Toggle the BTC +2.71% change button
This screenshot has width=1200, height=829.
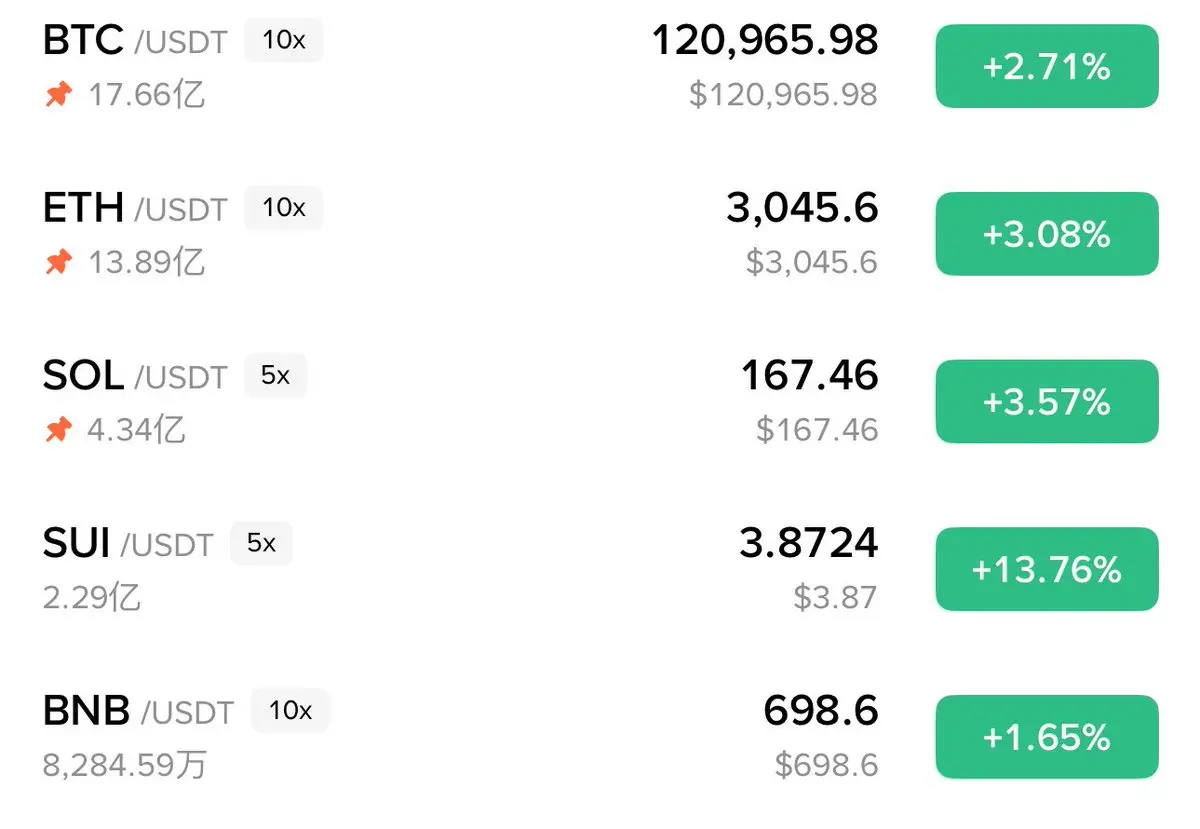(1047, 67)
